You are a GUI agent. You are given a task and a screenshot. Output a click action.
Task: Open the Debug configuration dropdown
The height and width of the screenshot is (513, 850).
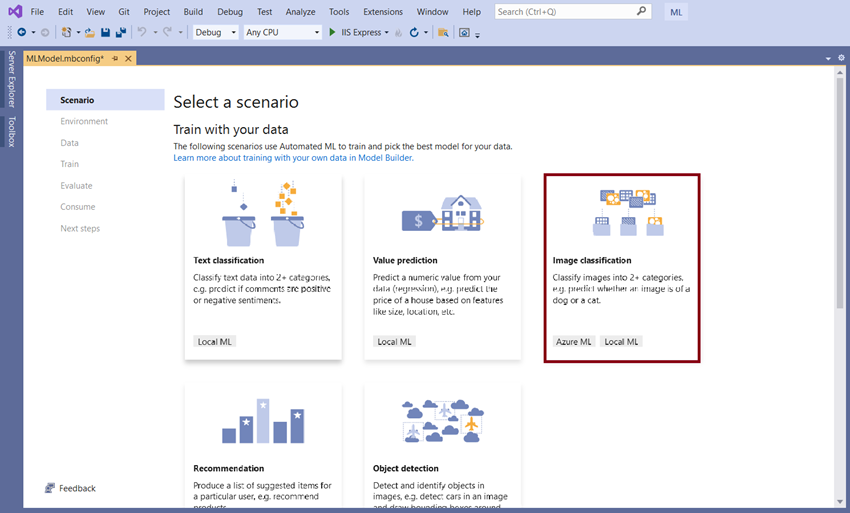coord(216,33)
